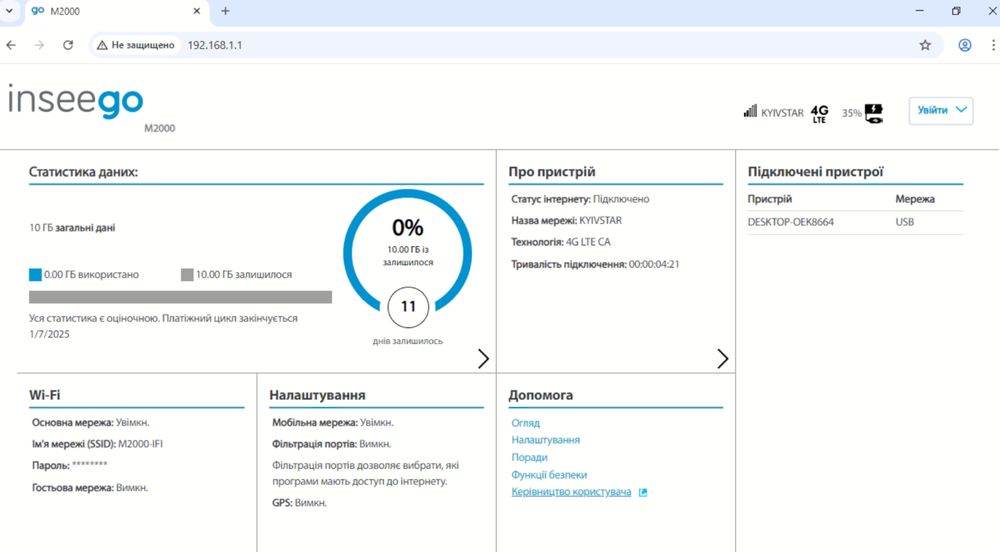Click the 35% battery percentage
The height and width of the screenshot is (552, 1000).
click(x=851, y=113)
